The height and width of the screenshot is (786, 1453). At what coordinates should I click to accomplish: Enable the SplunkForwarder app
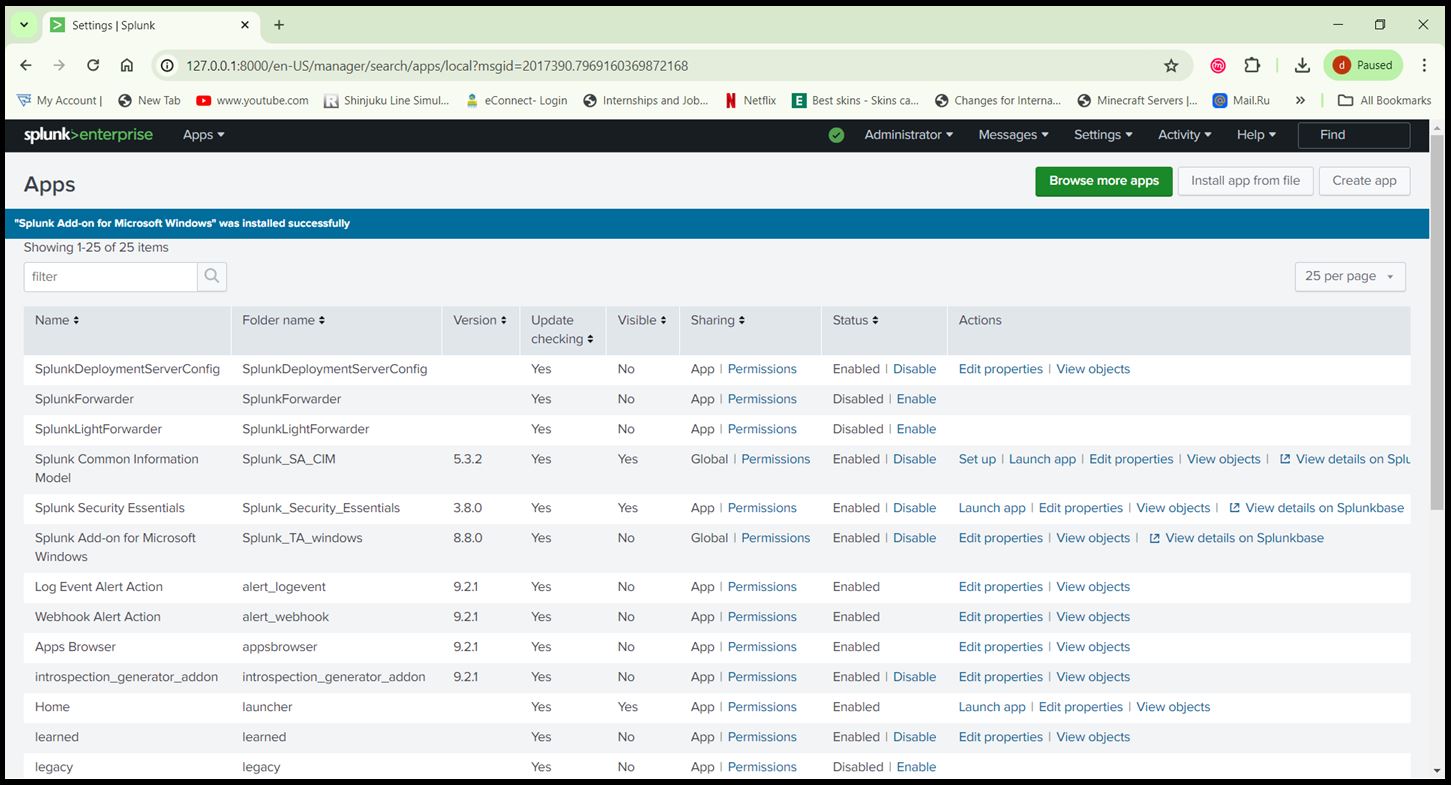click(x=916, y=399)
